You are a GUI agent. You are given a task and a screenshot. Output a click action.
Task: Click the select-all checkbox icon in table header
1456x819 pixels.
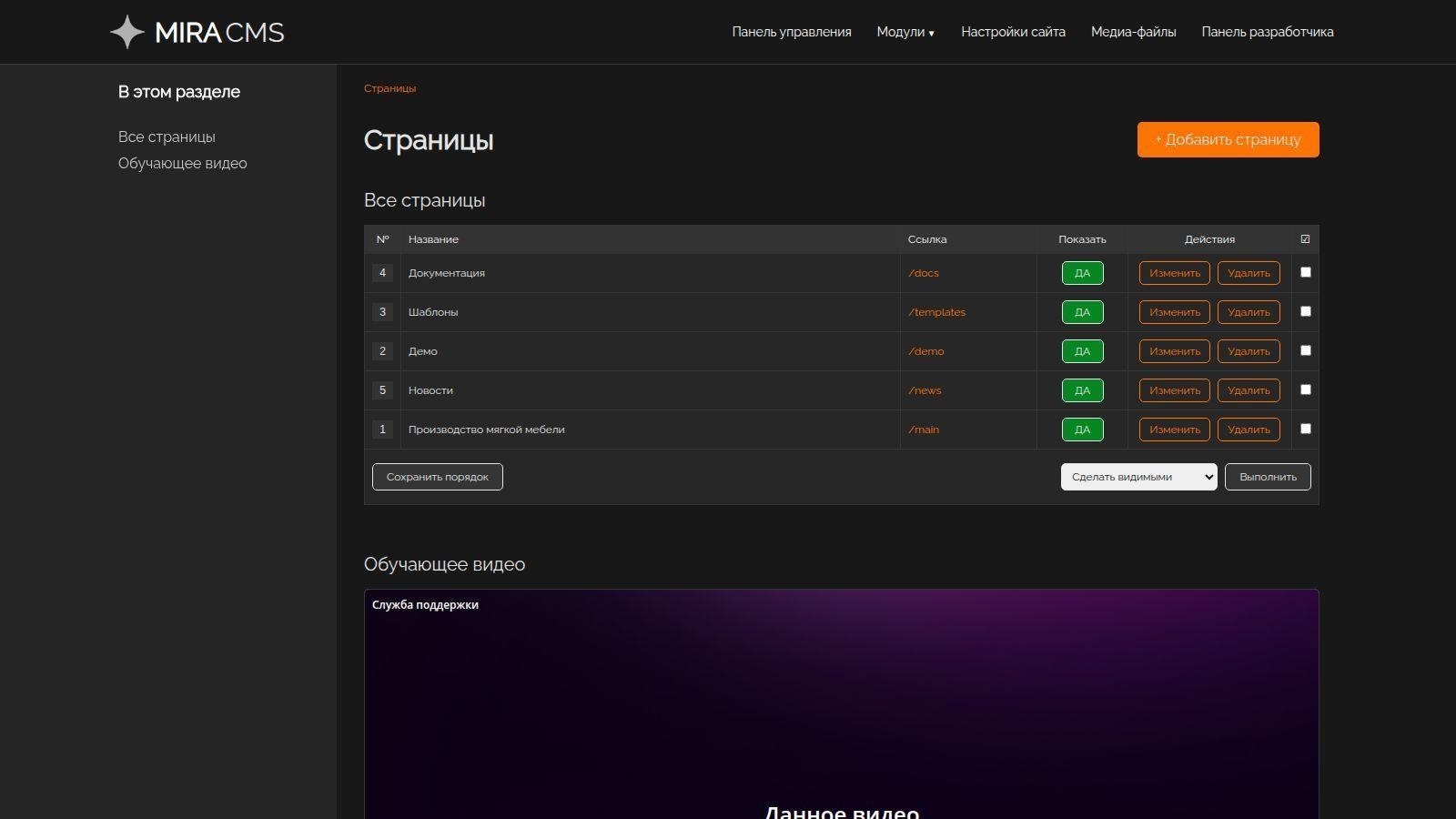click(1305, 239)
